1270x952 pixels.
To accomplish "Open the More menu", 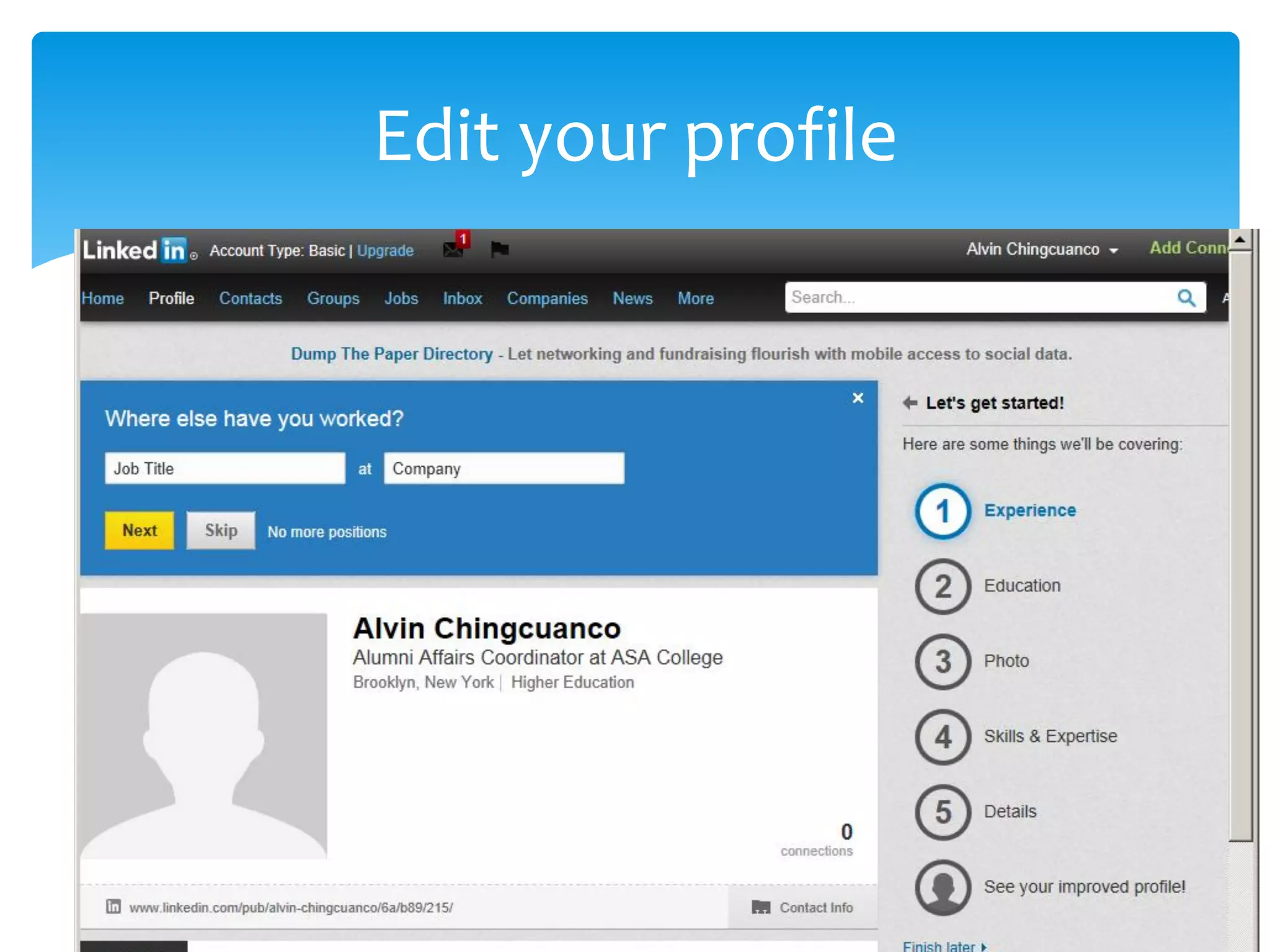I will click(695, 299).
